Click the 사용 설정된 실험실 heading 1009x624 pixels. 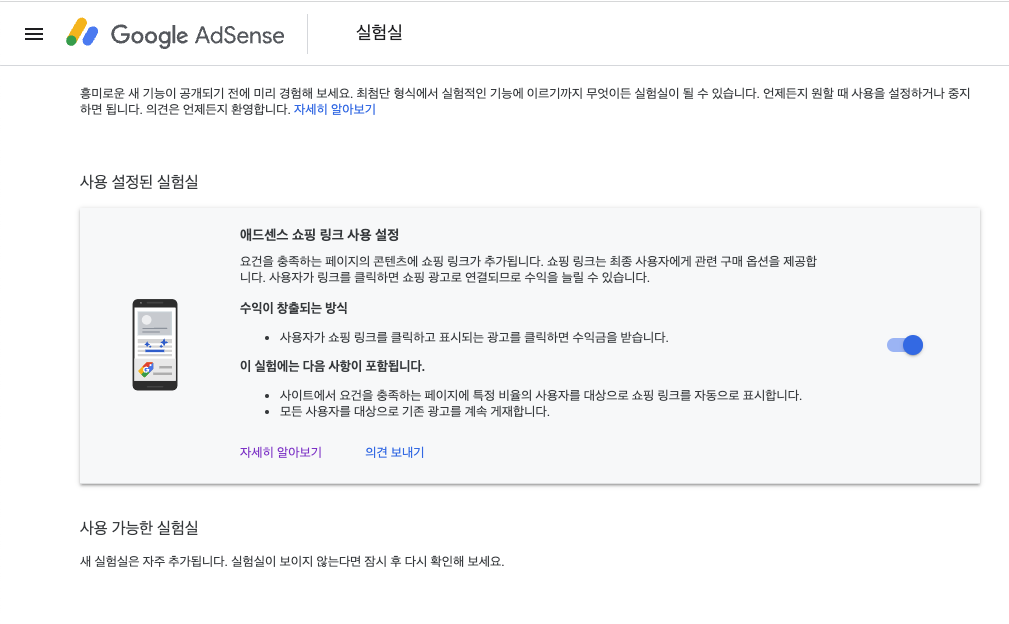click(139, 182)
